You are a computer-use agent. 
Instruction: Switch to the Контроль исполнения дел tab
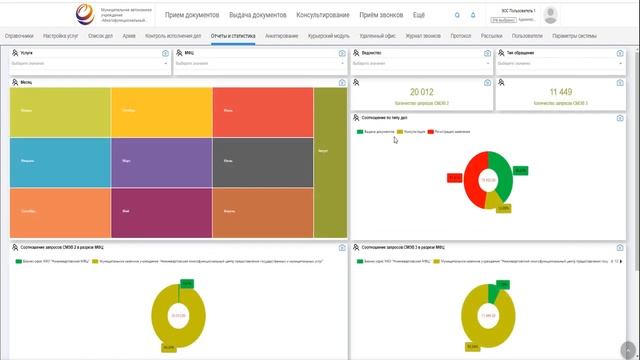(173, 36)
